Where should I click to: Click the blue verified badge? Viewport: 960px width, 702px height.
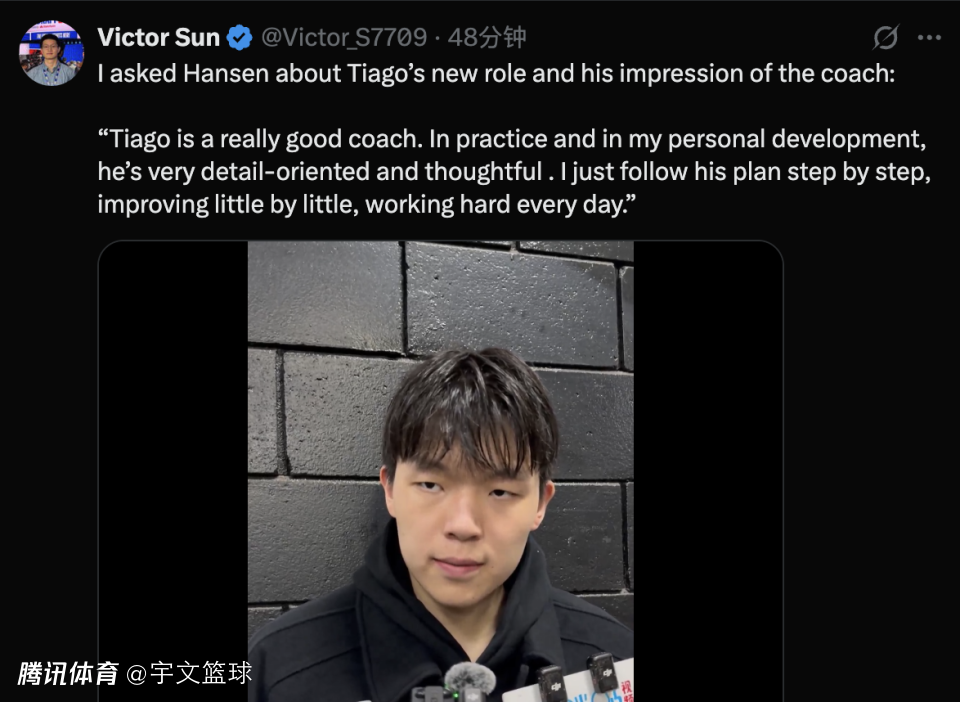(x=239, y=38)
